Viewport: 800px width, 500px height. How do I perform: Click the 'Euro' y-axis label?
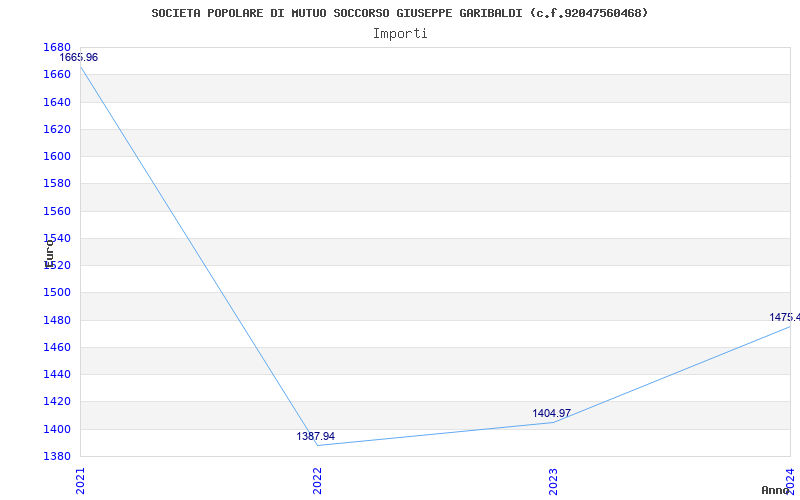(49, 254)
